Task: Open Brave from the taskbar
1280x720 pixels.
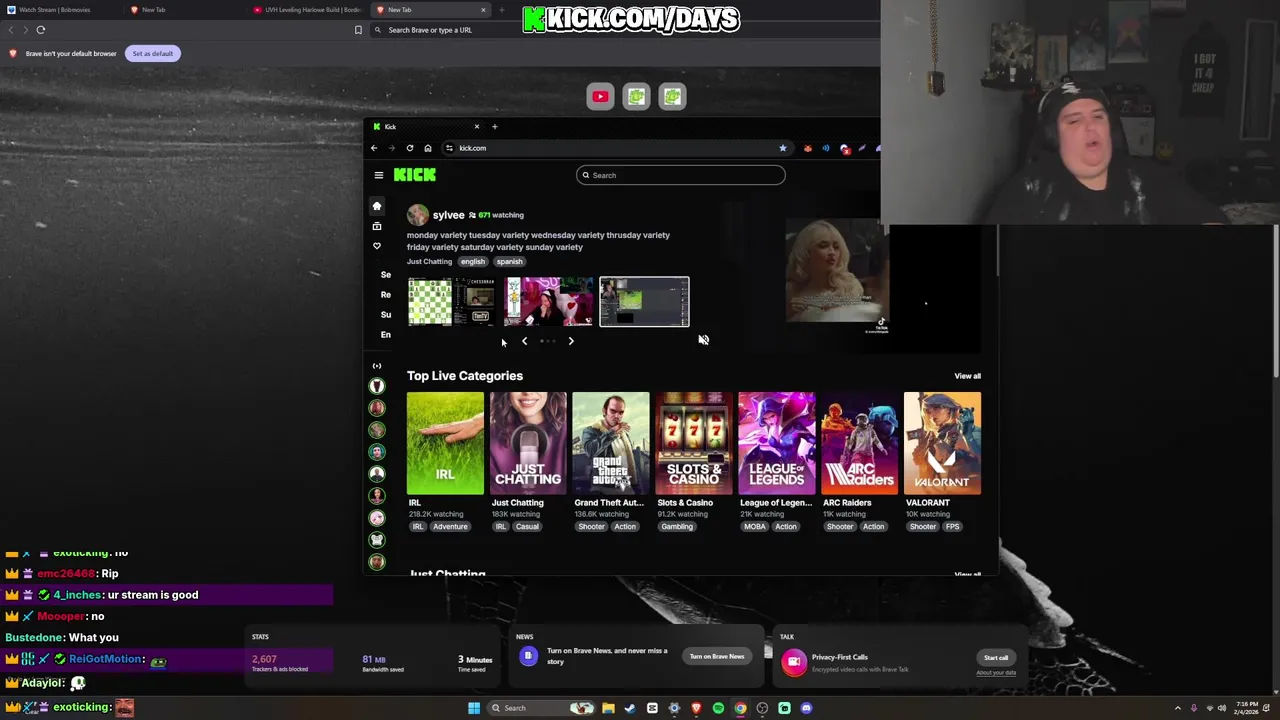Action: [x=696, y=708]
